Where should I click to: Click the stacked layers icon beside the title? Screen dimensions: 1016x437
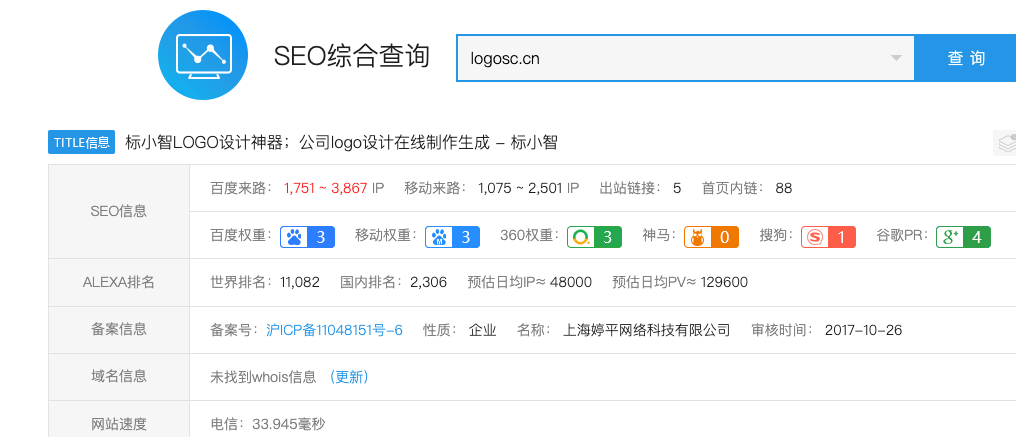click(1005, 143)
